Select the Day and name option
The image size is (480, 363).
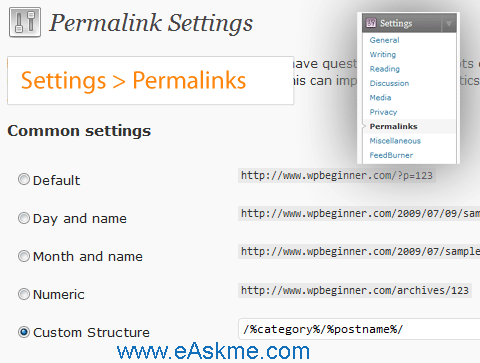[x=24, y=218]
